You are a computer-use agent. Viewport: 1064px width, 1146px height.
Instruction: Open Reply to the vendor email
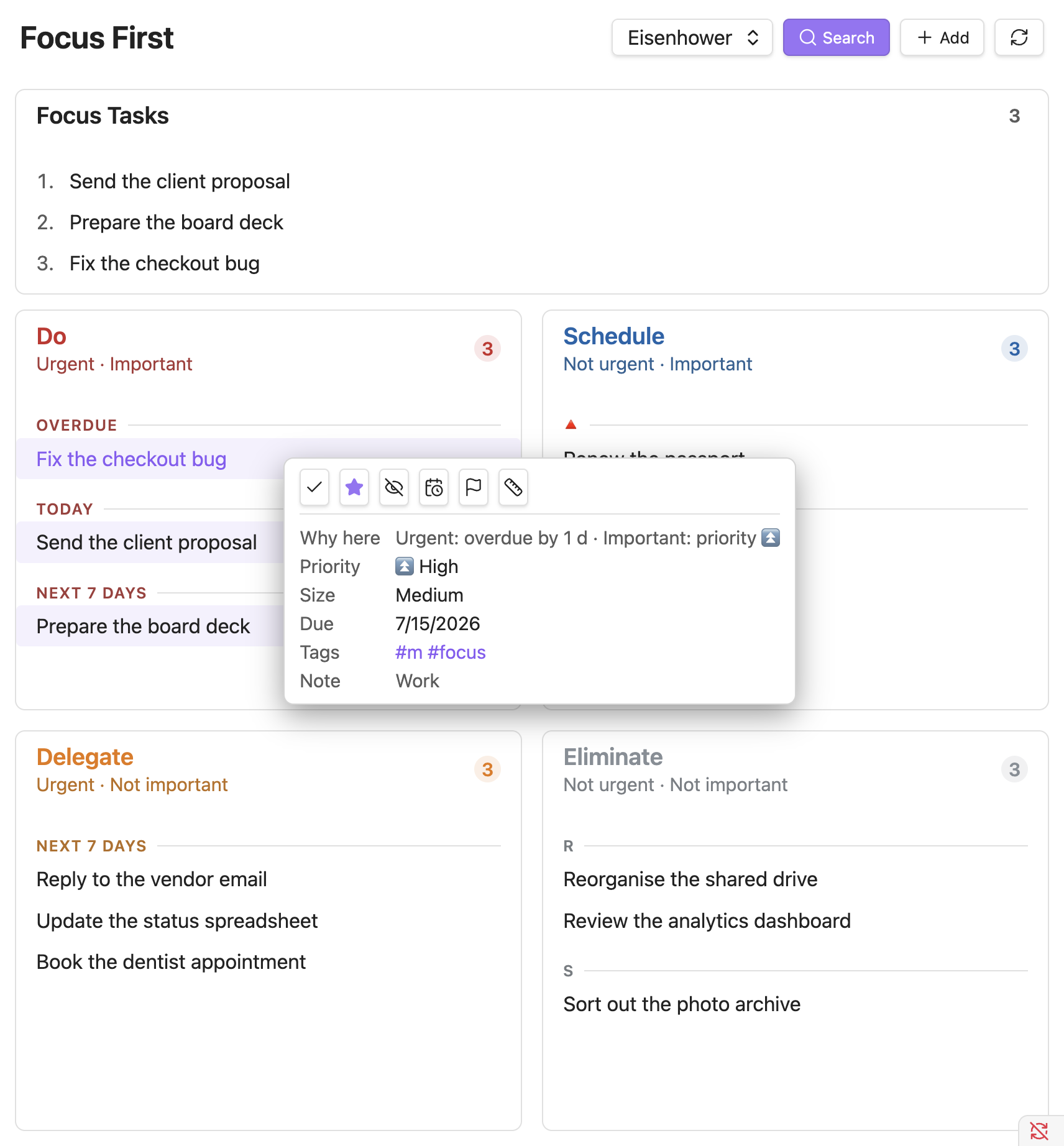click(152, 879)
